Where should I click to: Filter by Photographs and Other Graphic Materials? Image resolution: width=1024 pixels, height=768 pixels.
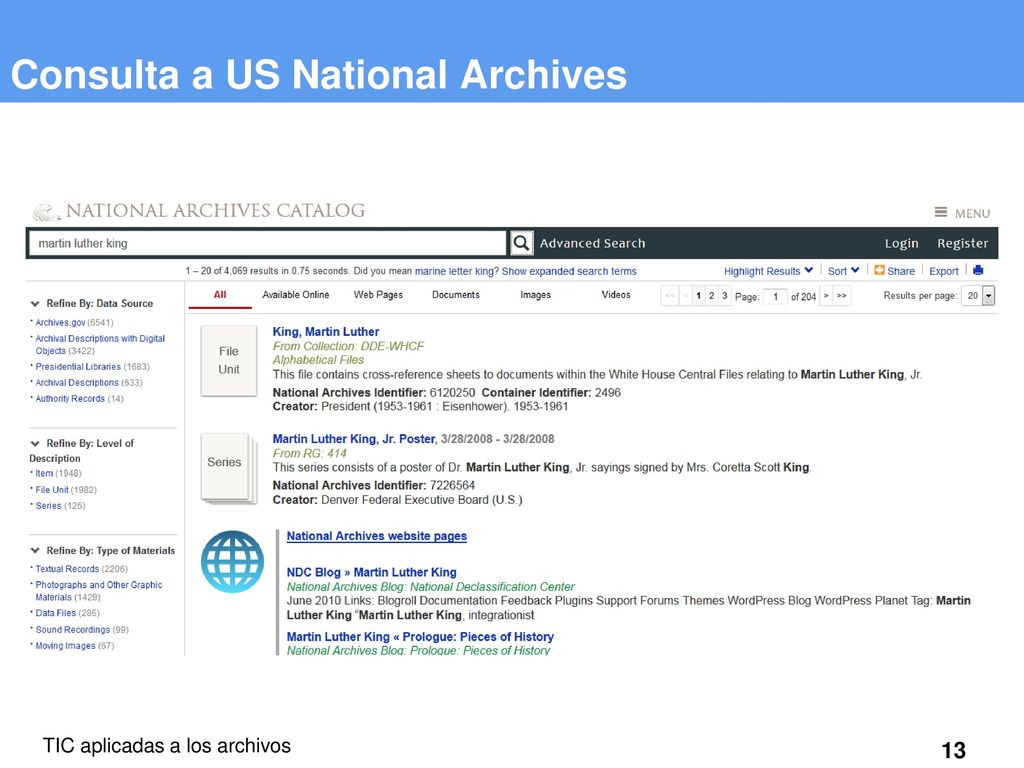[99, 591]
